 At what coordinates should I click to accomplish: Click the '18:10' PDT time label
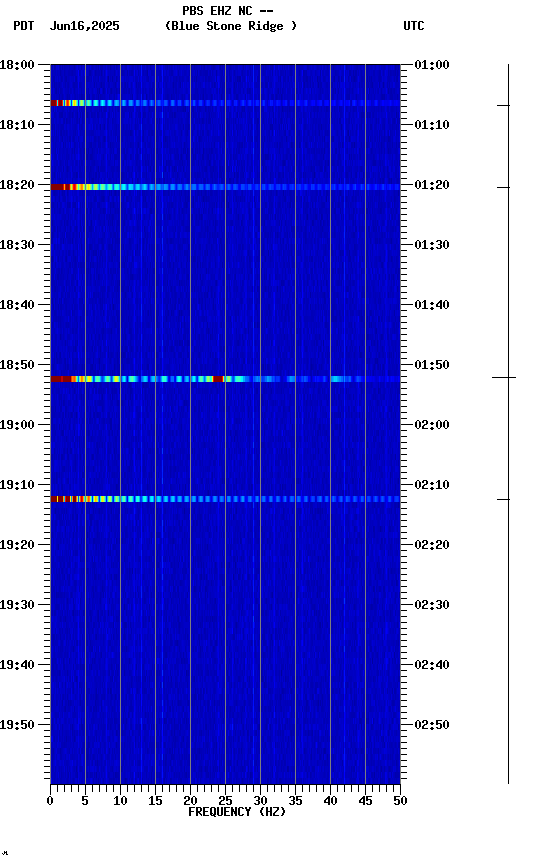pyautogui.click(x=17, y=125)
